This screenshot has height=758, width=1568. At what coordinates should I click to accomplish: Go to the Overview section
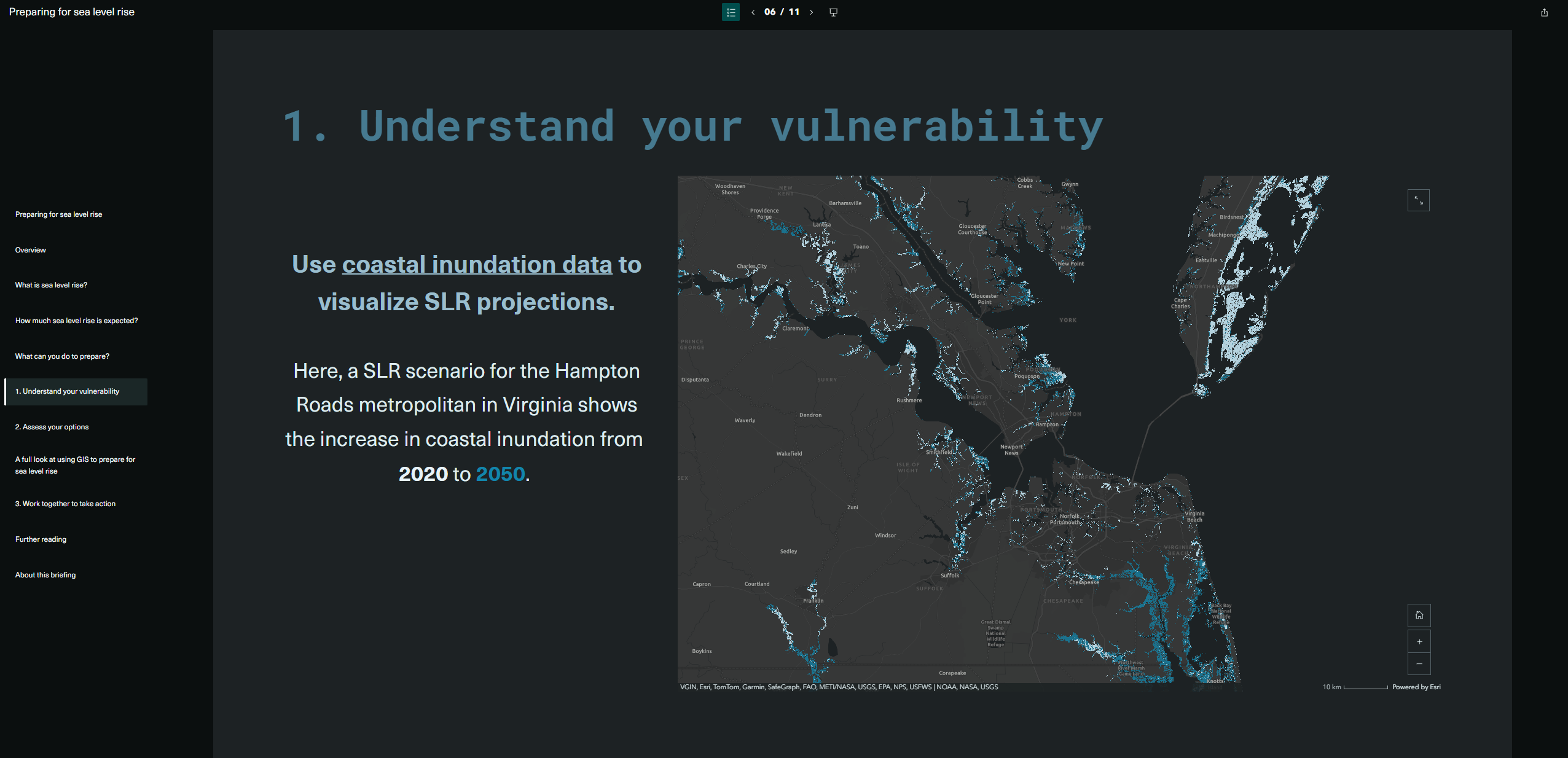point(31,250)
